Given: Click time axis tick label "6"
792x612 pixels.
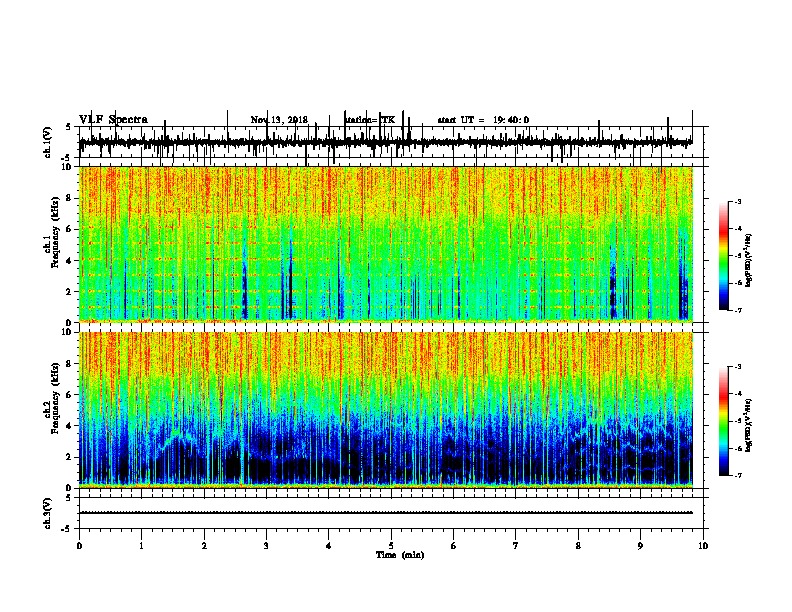Looking at the screenshot, I should point(454,546).
